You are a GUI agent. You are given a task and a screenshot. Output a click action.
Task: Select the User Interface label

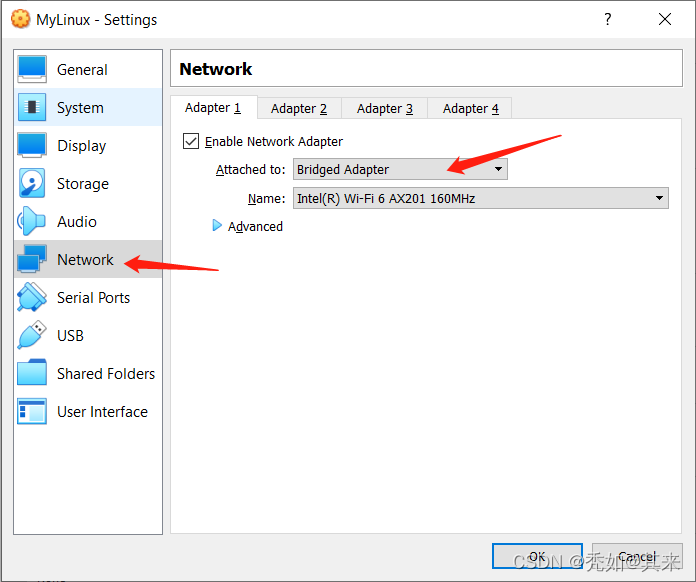(103, 412)
